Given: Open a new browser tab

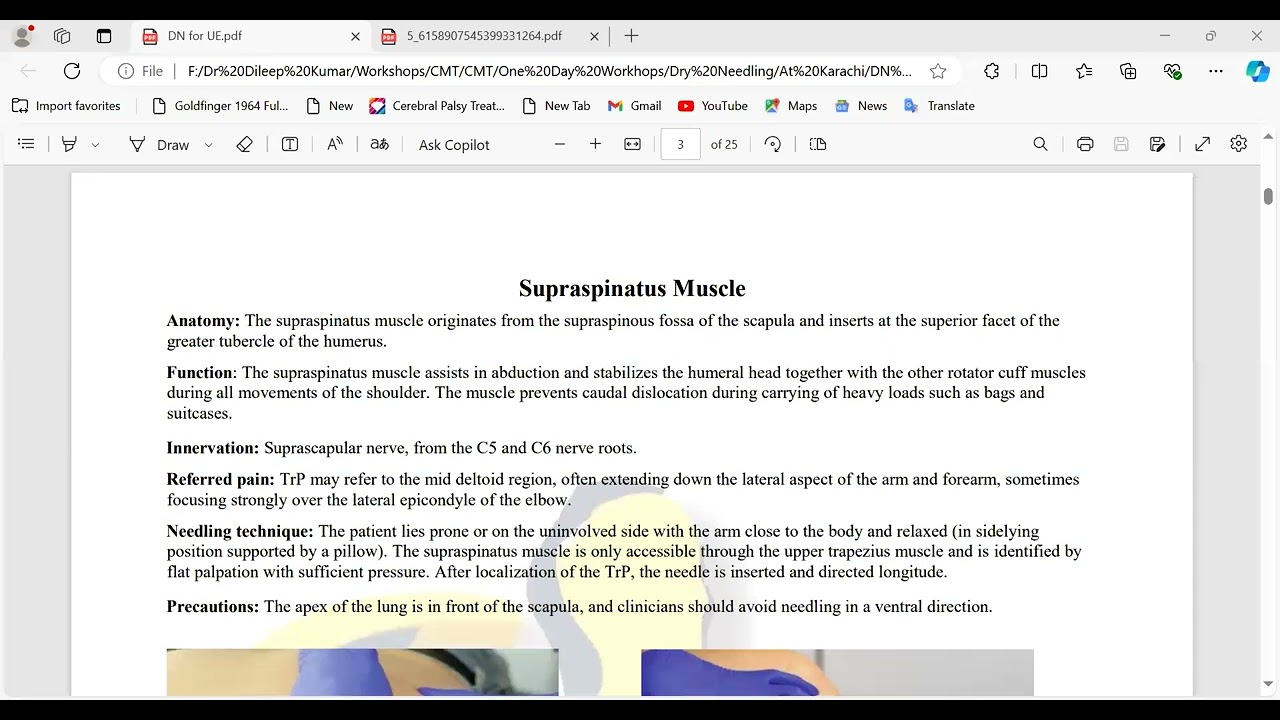Looking at the screenshot, I should click(631, 36).
